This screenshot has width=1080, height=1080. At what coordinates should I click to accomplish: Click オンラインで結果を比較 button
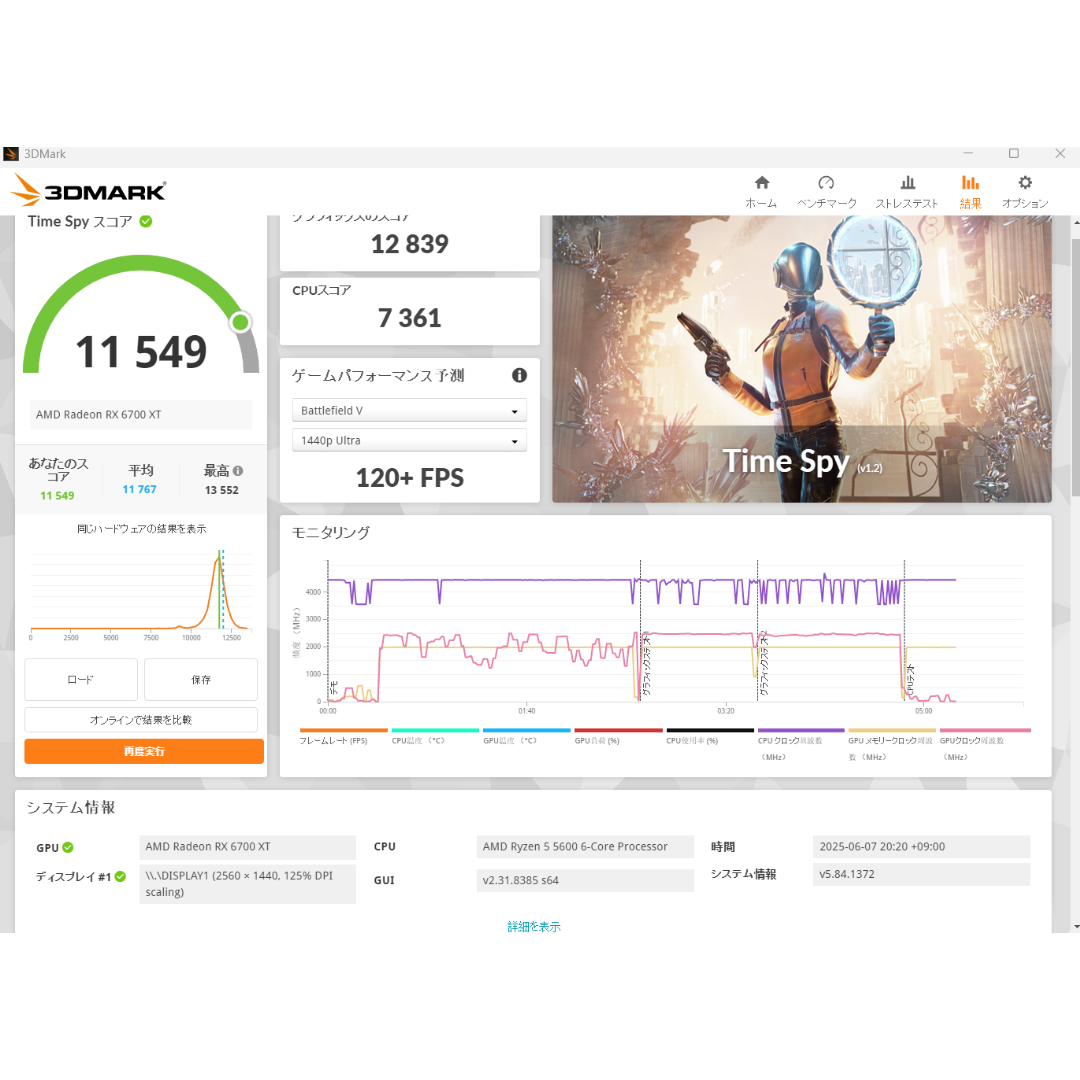click(141, 719)
